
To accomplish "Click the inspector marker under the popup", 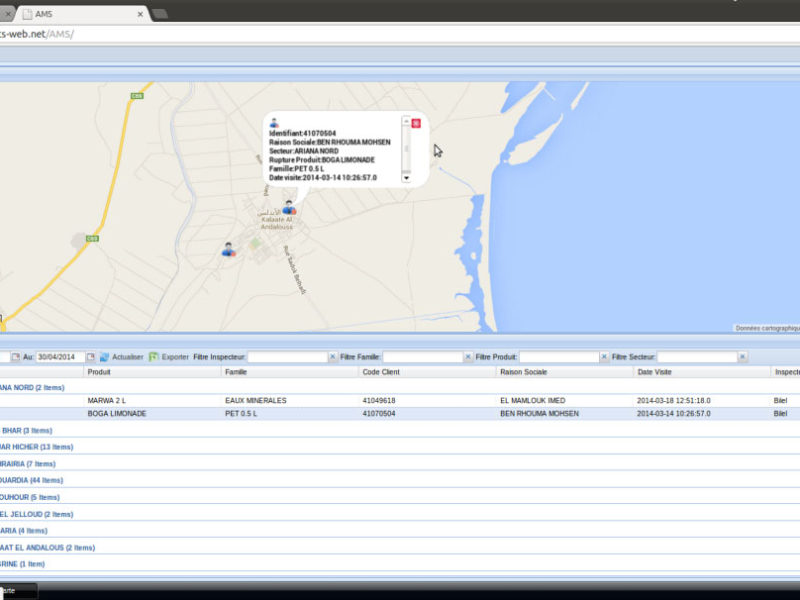I will [x=288, y=208].
